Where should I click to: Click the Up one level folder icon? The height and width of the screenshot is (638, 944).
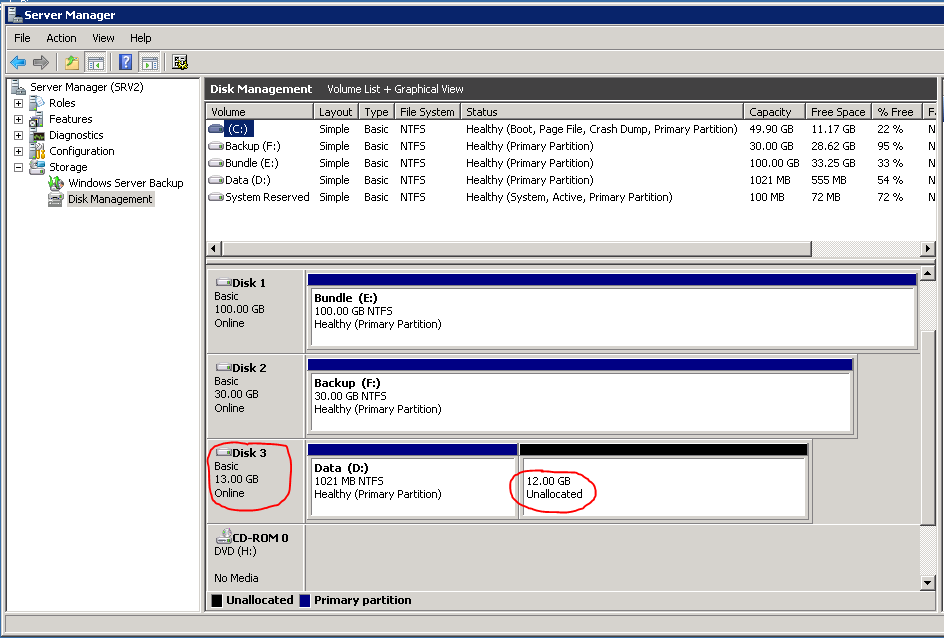(x=72, y=62)
